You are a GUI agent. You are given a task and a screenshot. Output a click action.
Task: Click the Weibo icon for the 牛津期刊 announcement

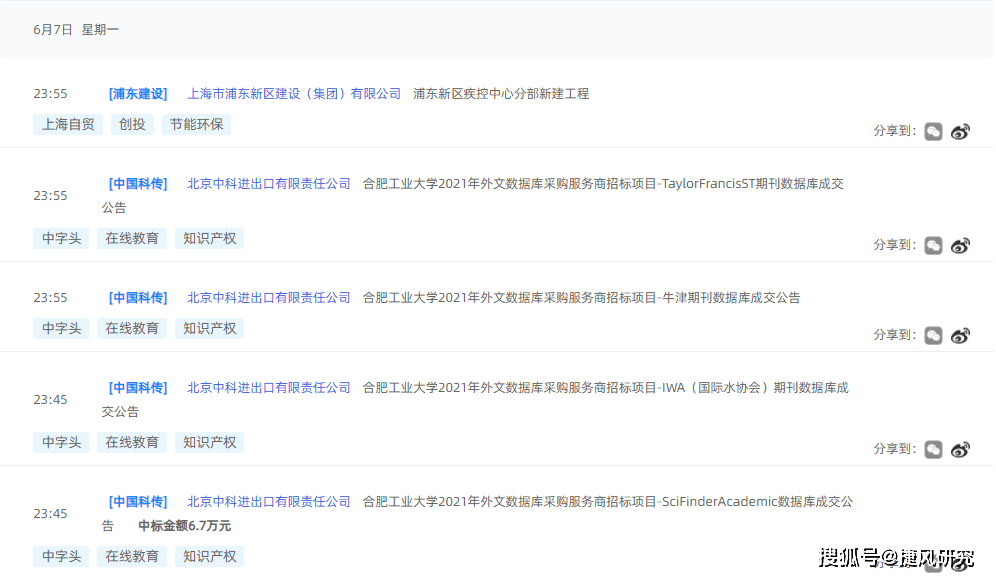pos(960,335)
